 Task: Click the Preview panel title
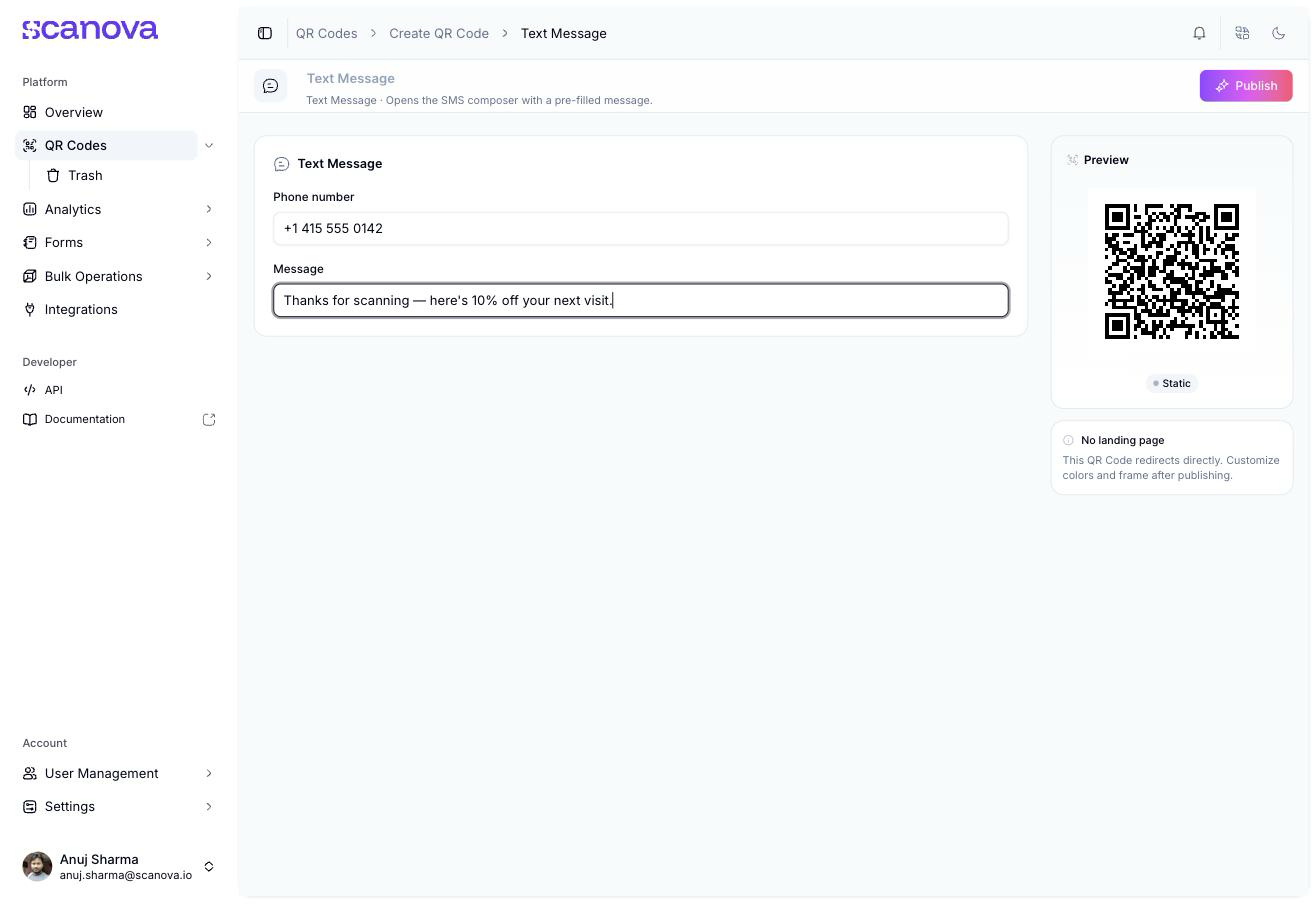coord(1106,160)
